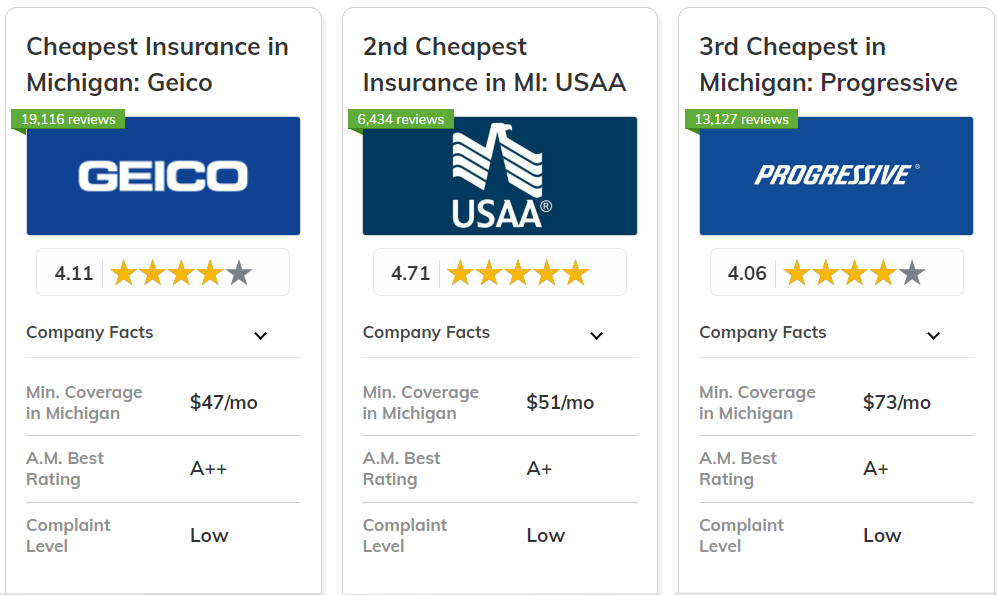
Task: Click the Geico company logo
Action: tap(163, 176)
